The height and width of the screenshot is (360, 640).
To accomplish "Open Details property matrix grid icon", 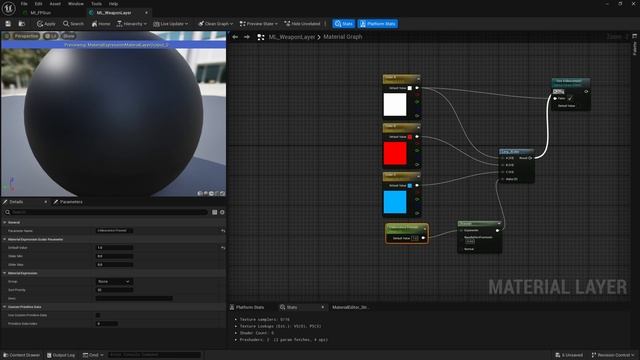I will [215, 212].
